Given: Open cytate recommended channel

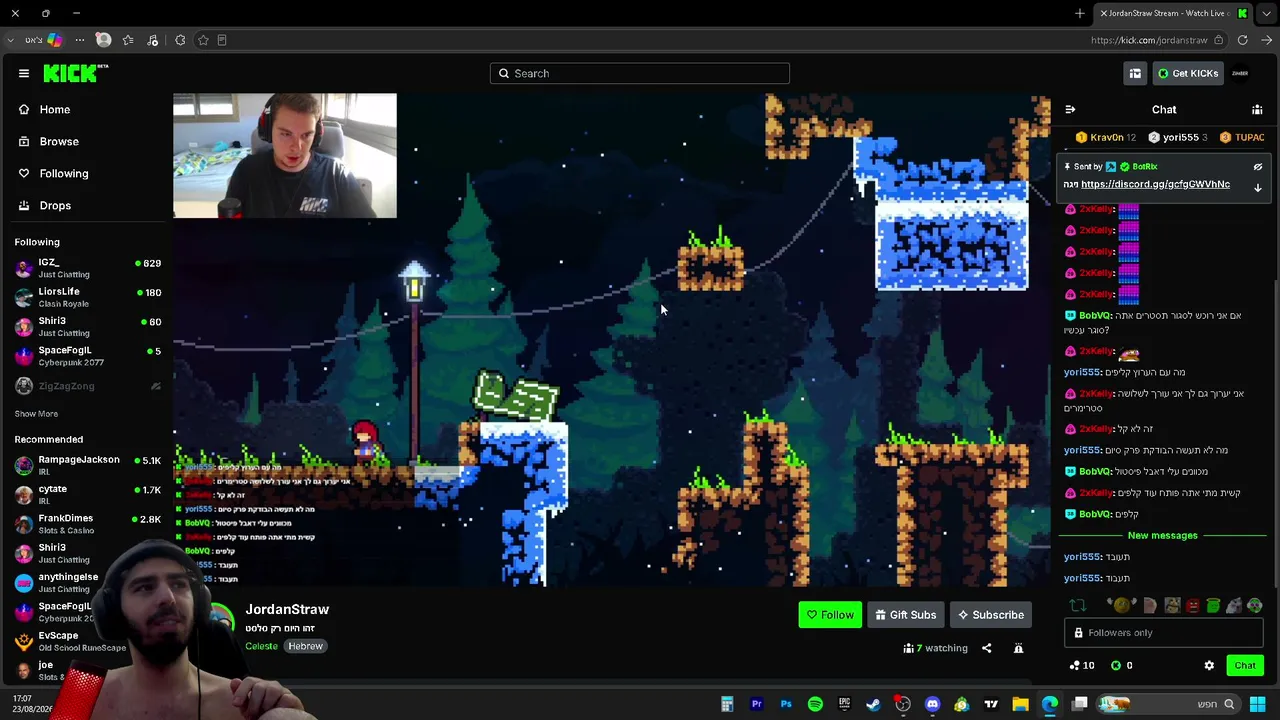Looking at the screenshot, I should pyautogui.click(x=86, y=494).
